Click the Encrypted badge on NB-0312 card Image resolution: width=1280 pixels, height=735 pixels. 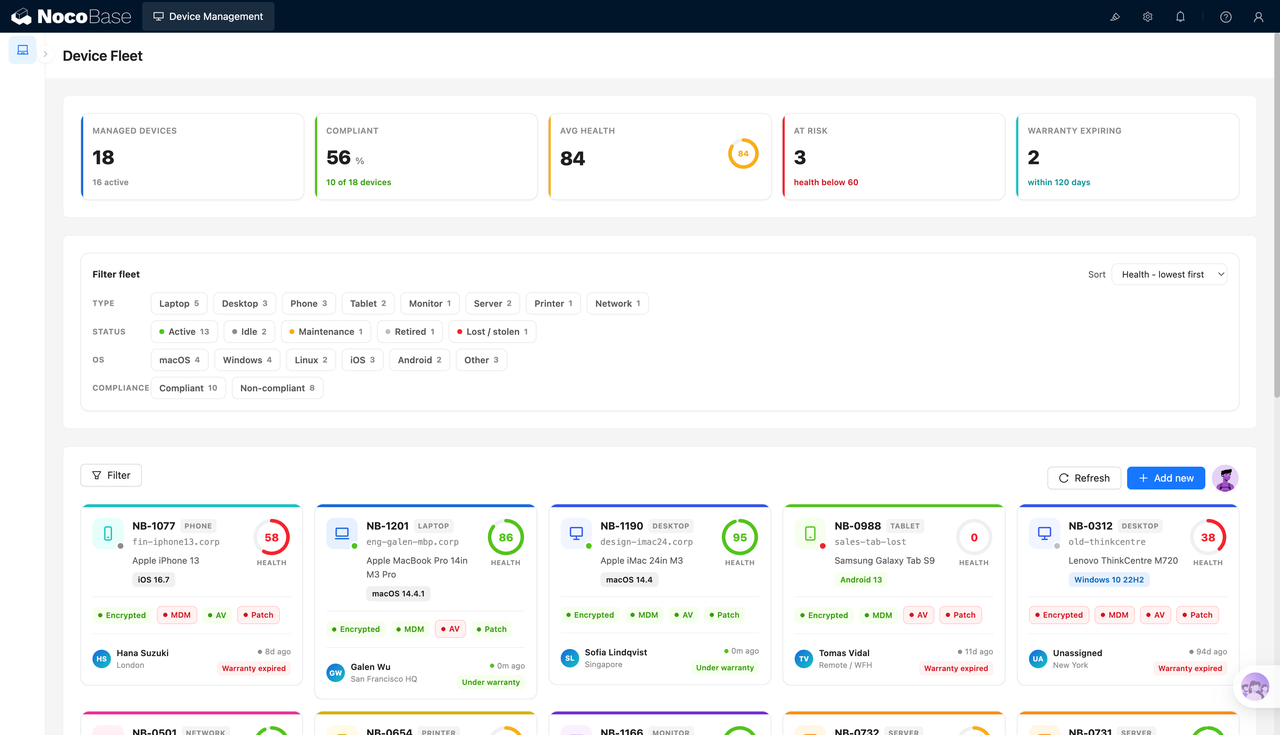(x=1058, y=615)
